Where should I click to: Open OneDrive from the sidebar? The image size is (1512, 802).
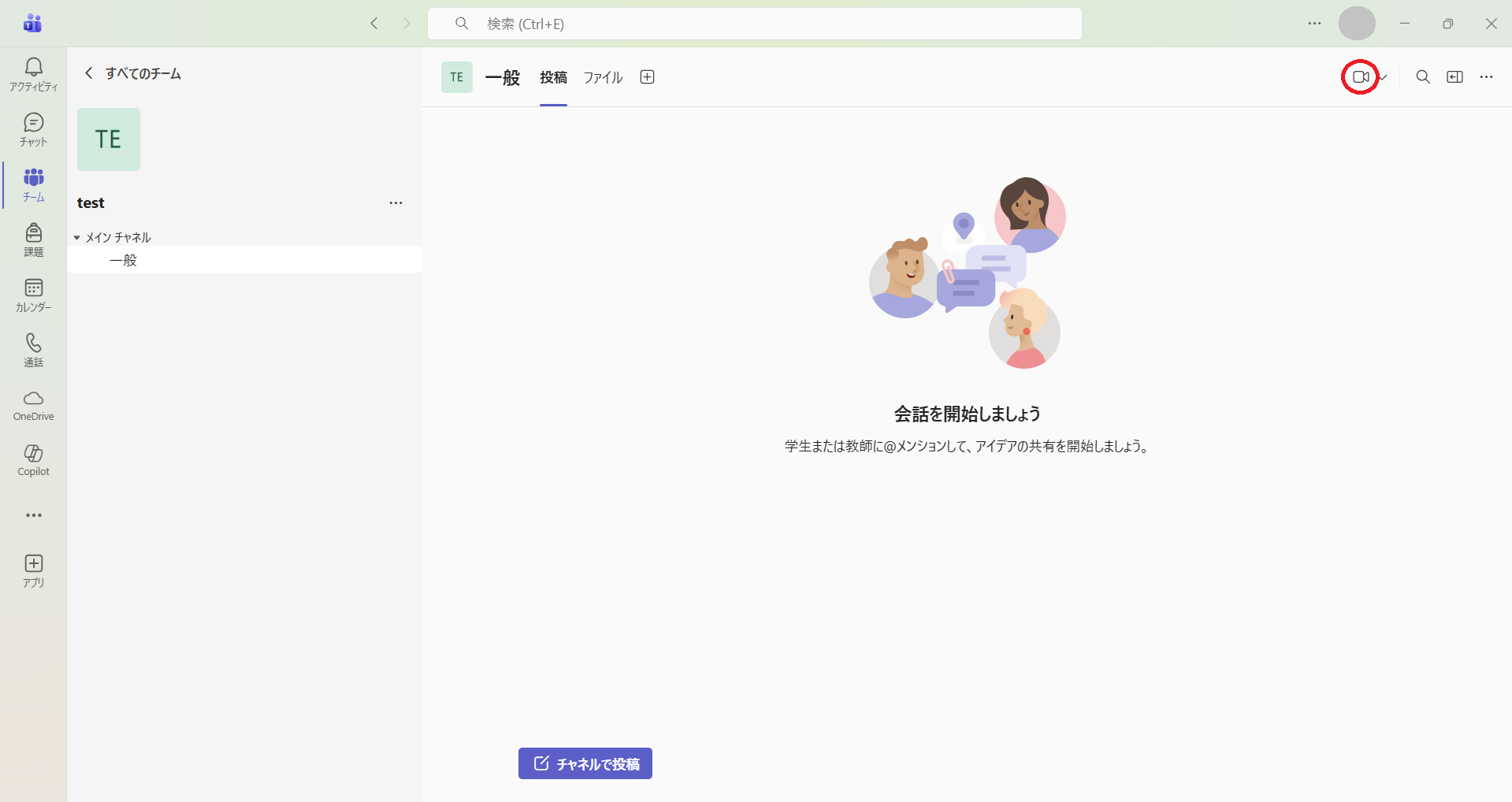pyautogui.click(x=33, y=405)
